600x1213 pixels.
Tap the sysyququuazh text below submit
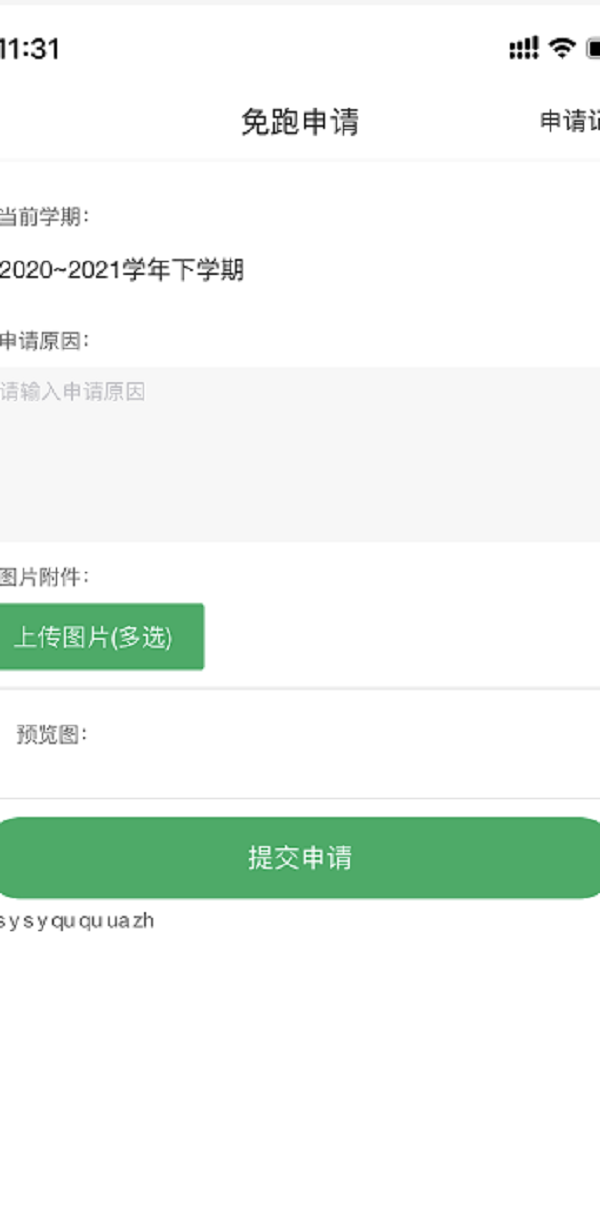[x=77, y=920]
